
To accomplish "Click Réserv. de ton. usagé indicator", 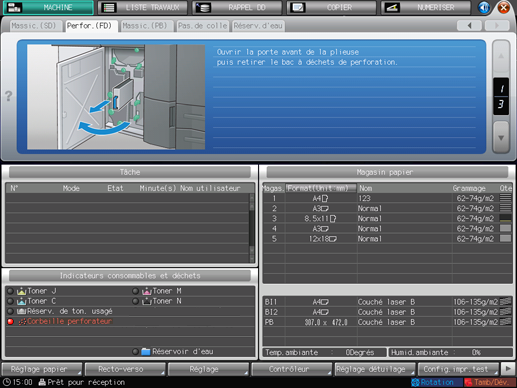I will click(11, 311).
